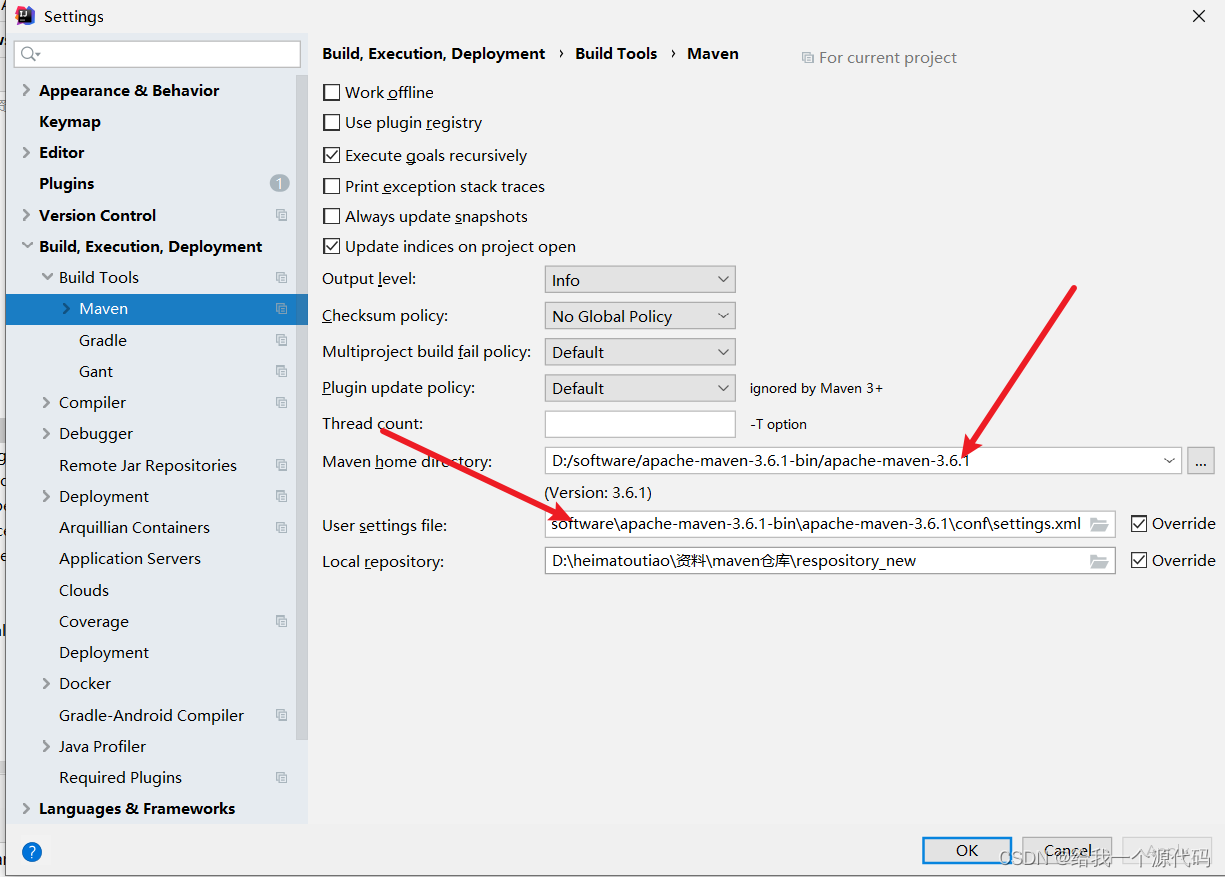1225x877 pixels.
Task: Click the project-level icon beside Arquillian Containers
Action: tap(282, 527)
